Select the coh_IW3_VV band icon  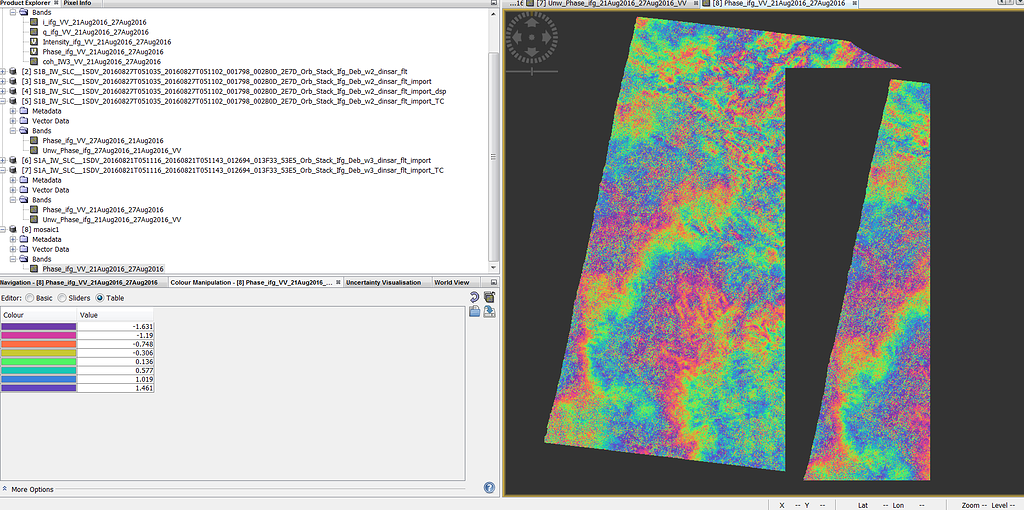click(x=34, y=61)
